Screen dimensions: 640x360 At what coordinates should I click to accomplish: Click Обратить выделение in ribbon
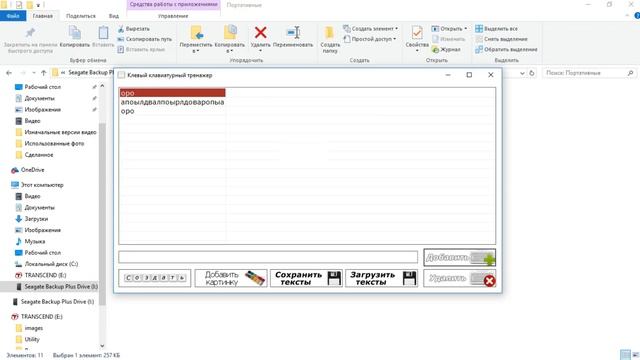506,49
